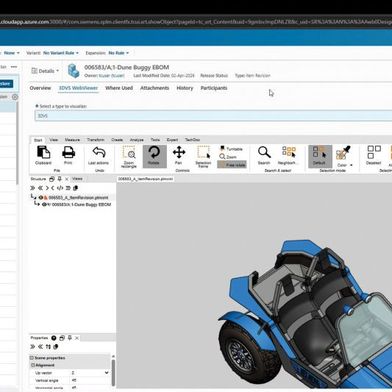The image size is (392, 392).
Task: Toggle visibility of 006583/A 1-Dune Buggy EBOM node
Action: click(x=44, y=204)
